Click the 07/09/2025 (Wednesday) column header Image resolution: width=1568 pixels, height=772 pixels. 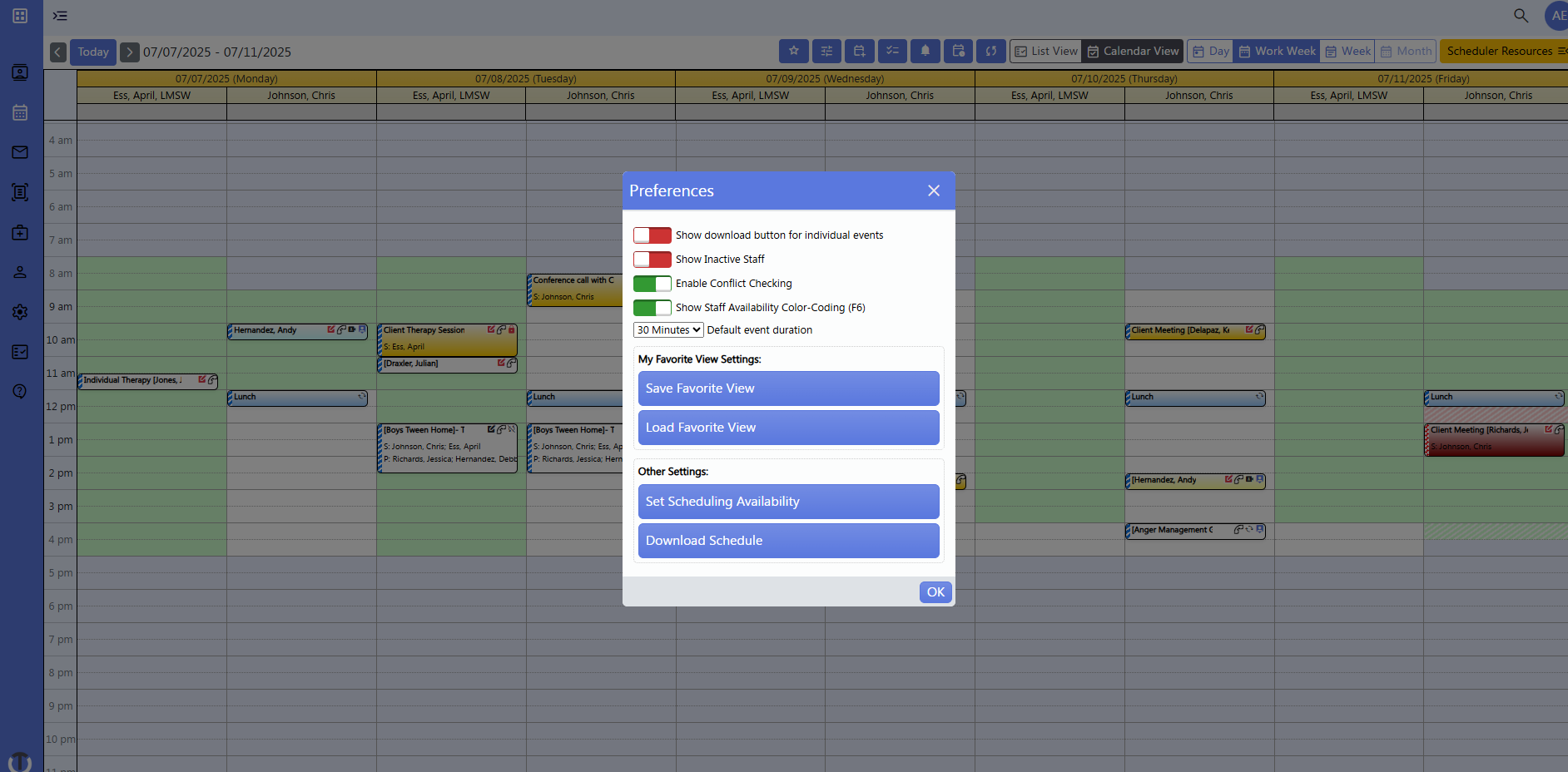pyautogui.click(x=825, y=79)
